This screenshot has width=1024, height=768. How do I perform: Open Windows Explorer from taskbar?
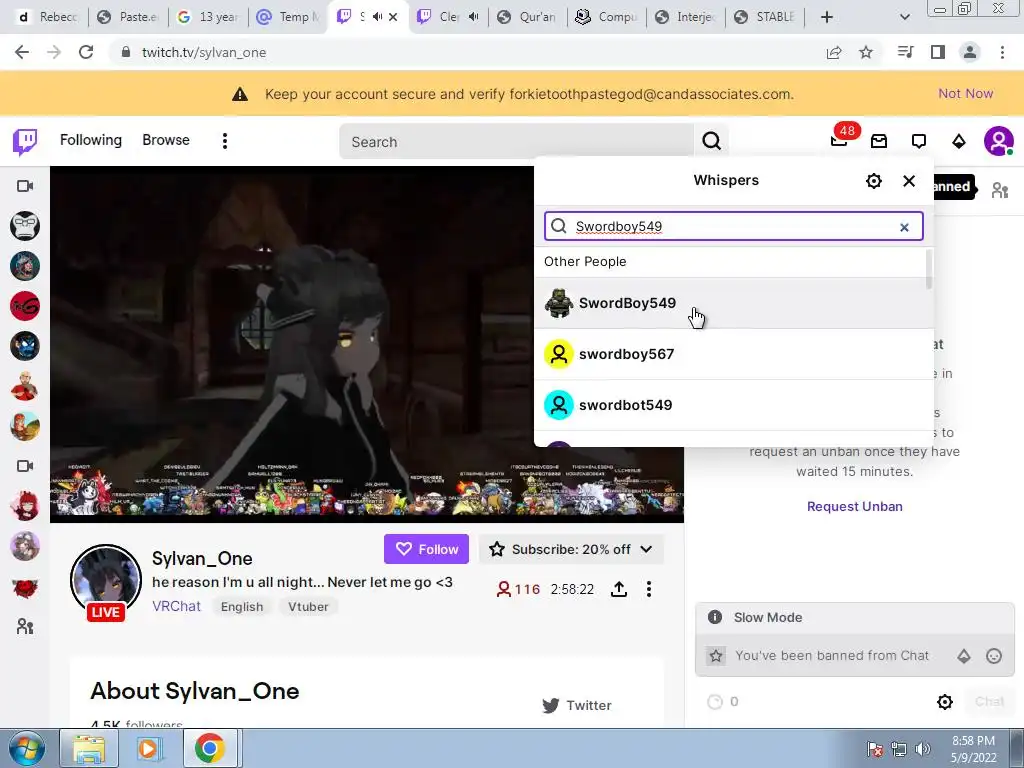pyautogui.click(x=89, y=749)
